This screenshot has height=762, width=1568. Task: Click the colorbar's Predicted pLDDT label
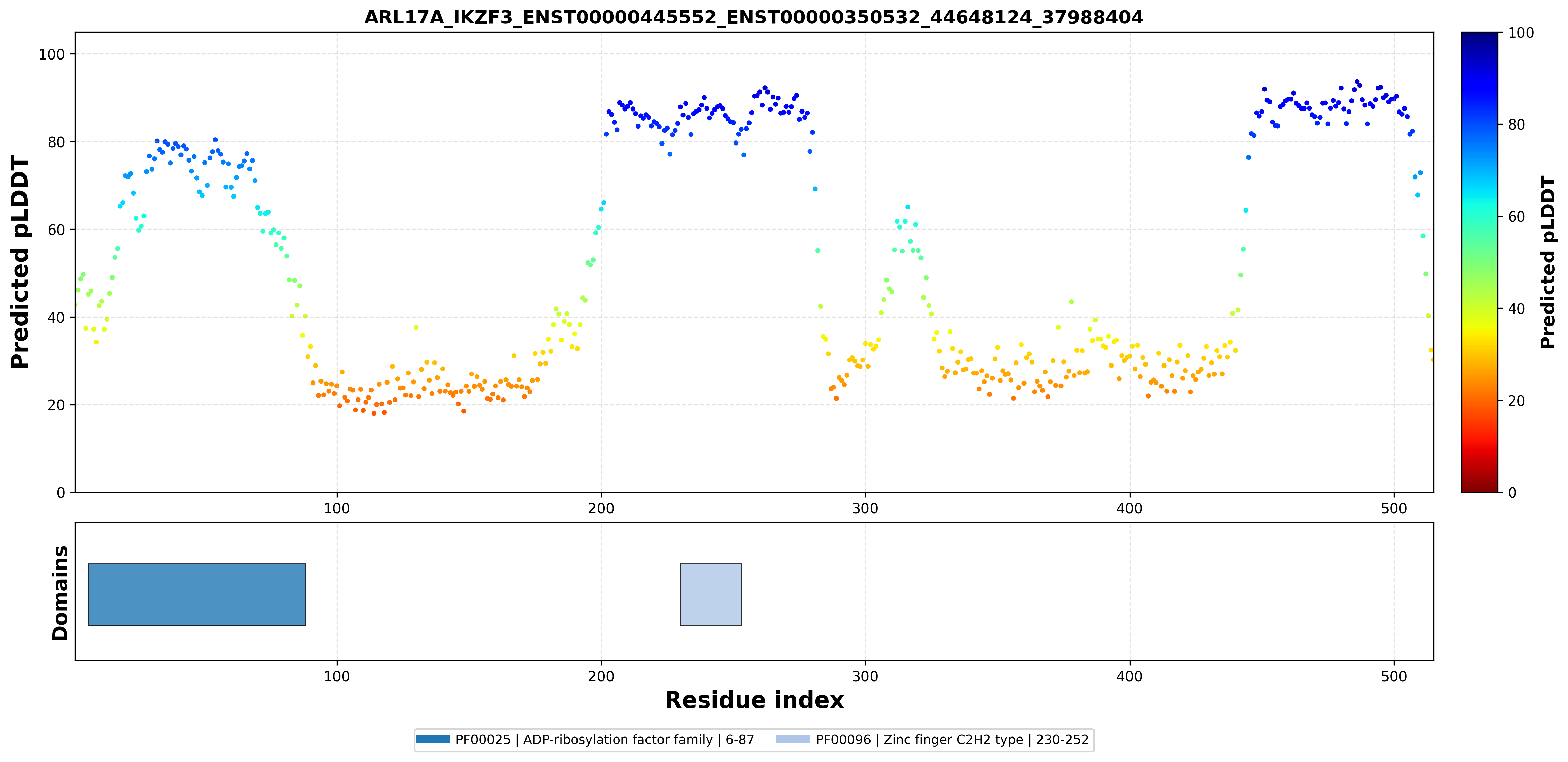[1547, 262]
